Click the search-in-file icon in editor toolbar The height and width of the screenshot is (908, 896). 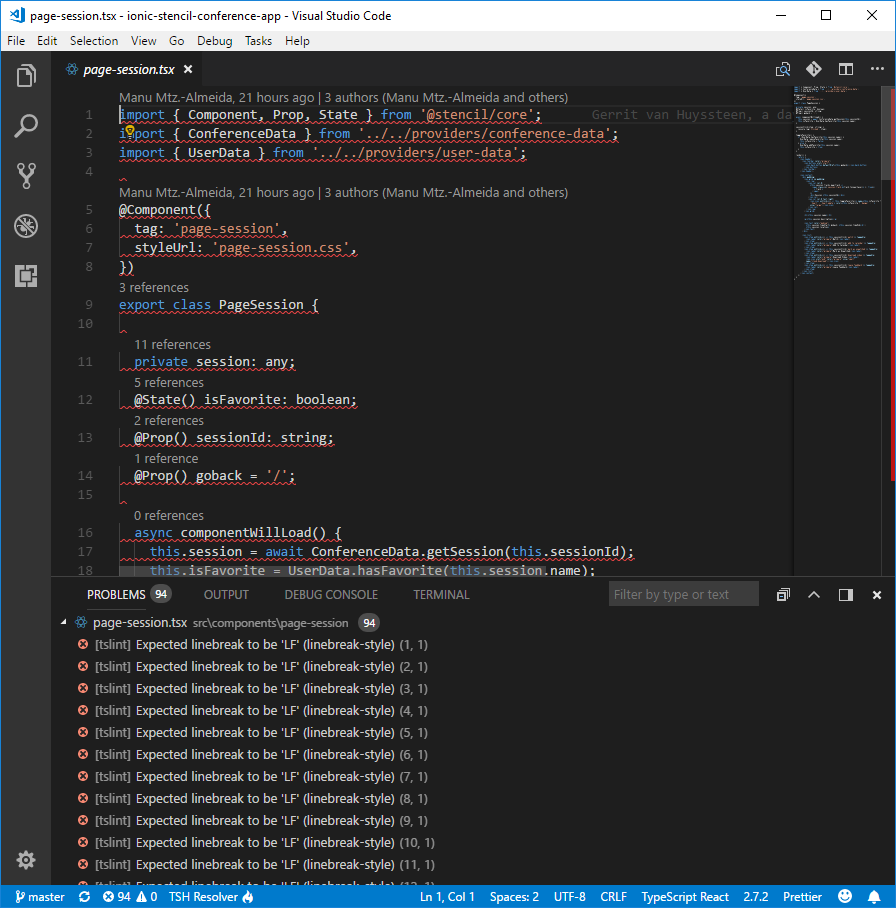[783, 69]
